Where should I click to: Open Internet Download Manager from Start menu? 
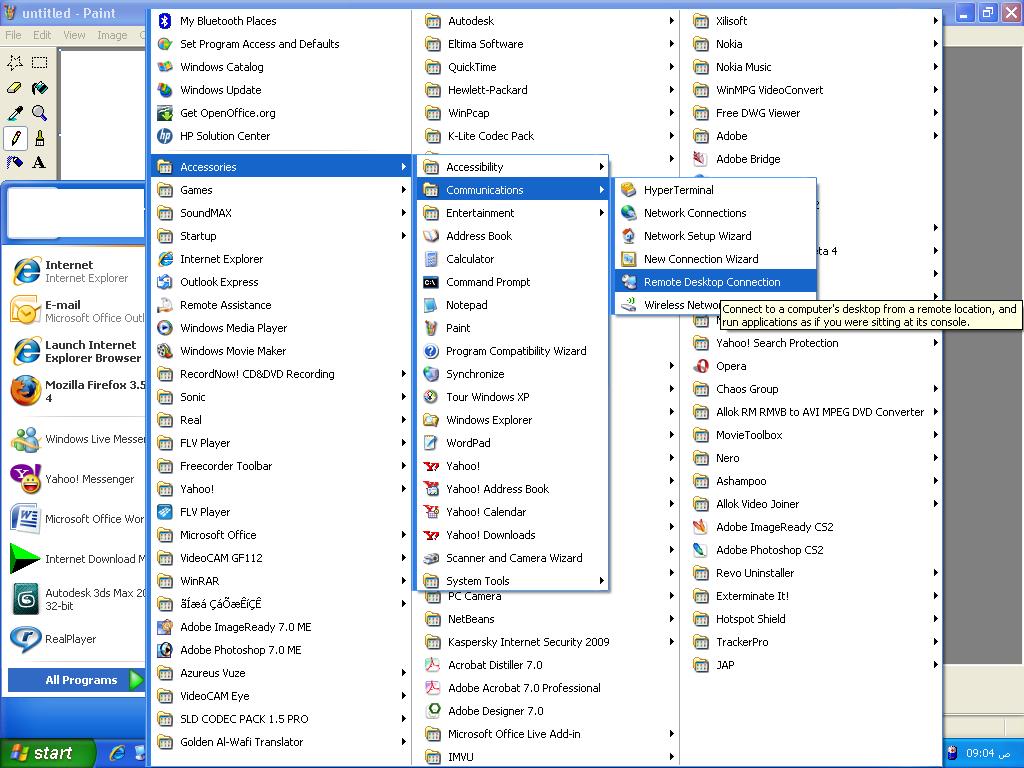click(x=76, y=559)
